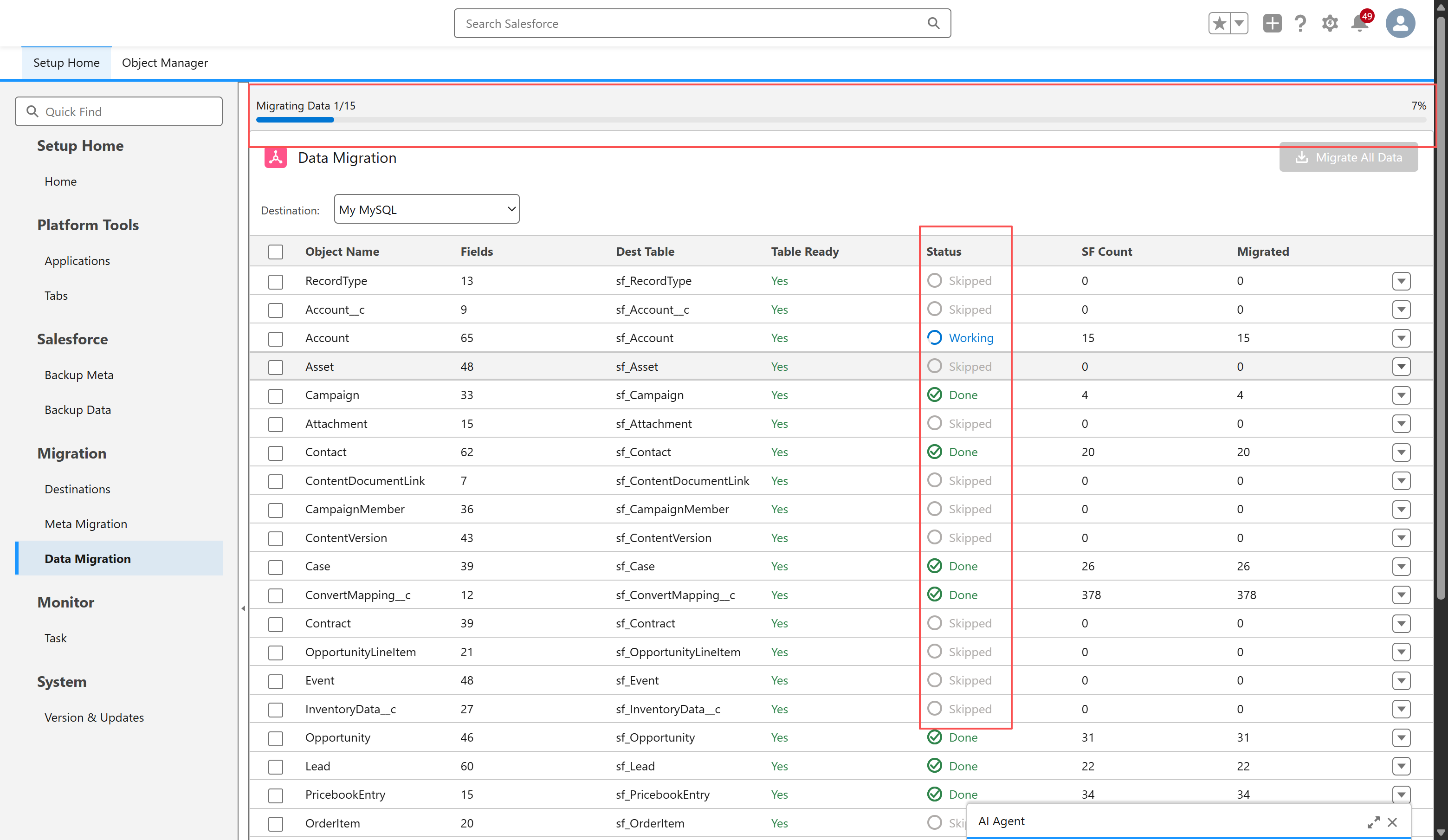Click the Skipped circle icon for Asset
The height and width of the screenshot is (840, 1448).
[934, 366]
